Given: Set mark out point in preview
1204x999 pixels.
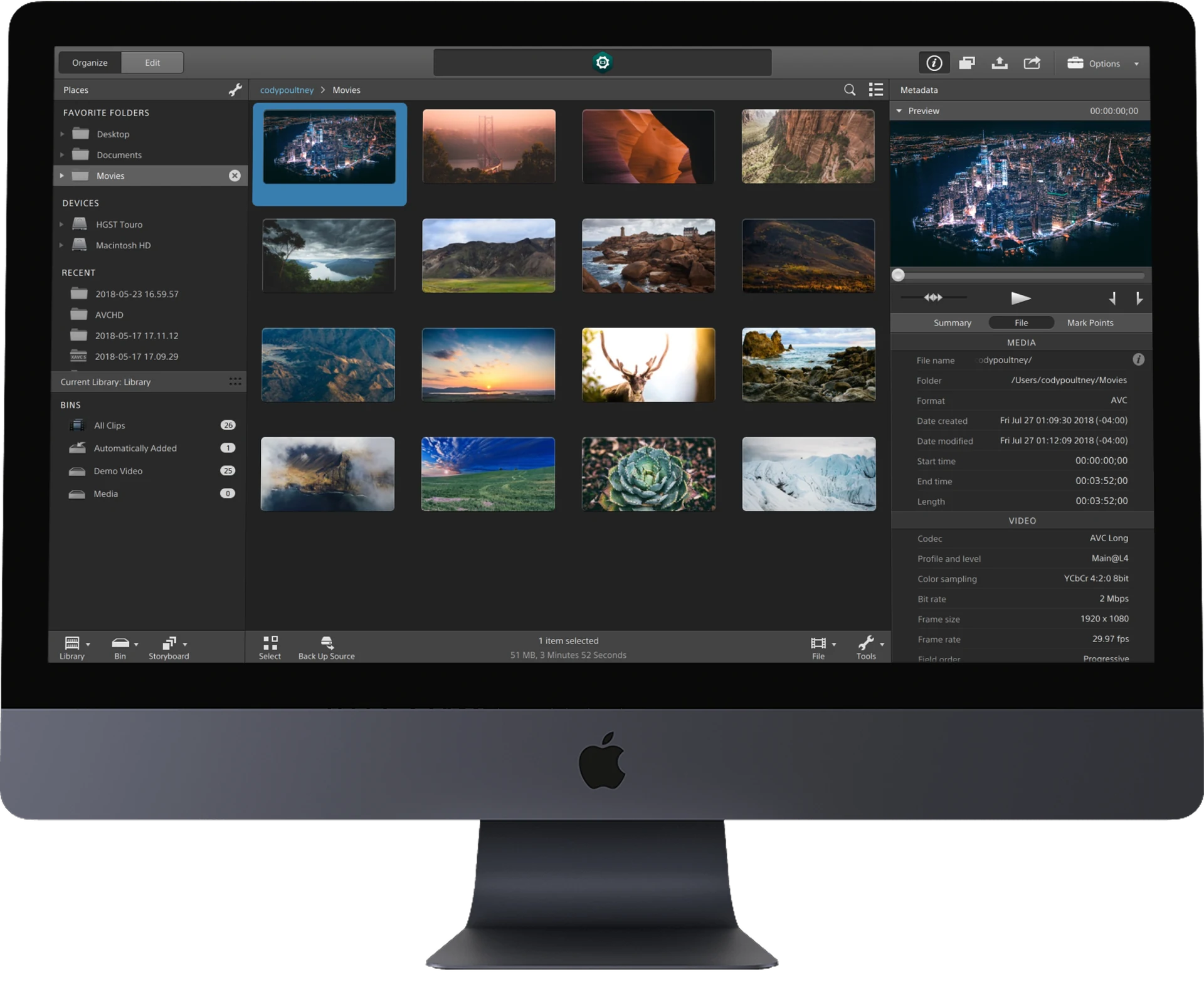Looking at the screenshot, I should point(1139,299).
